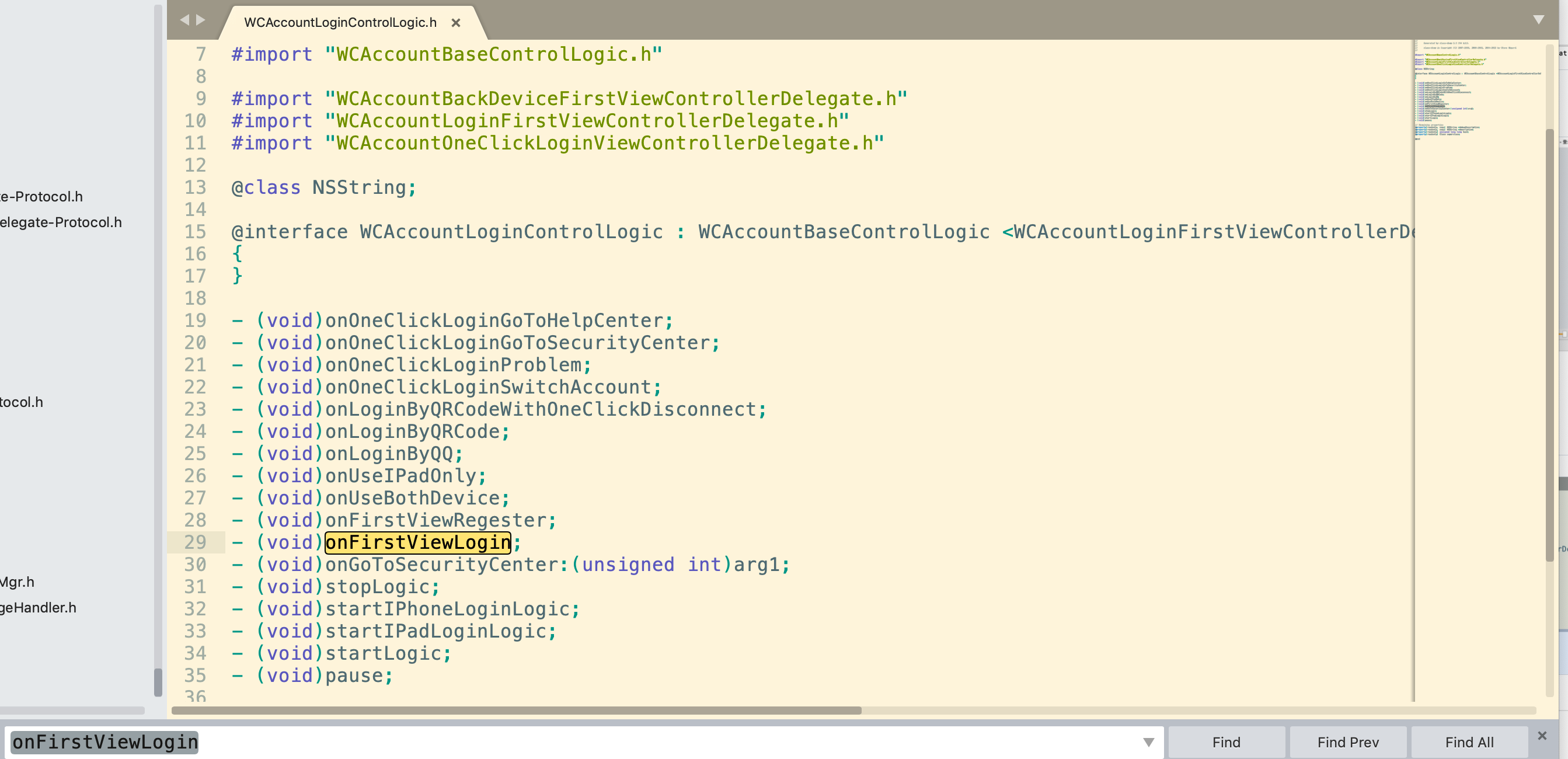Open the elegate-Protocol.h sidebar file
Image resolution: width=1568 pixels, height=759 pixels.
[x=61, y=222]
